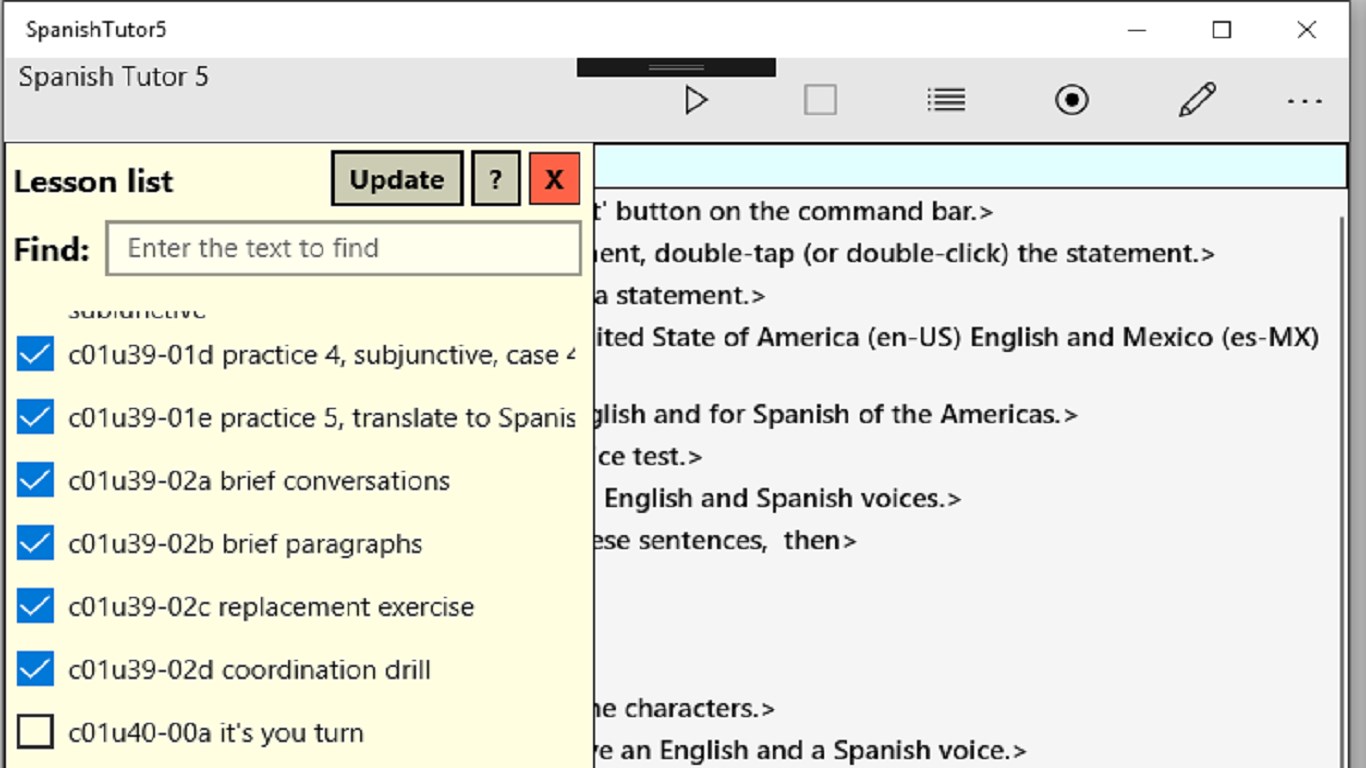
Task: Toggle c01u39-02a brief conversations checkbox
Action: (x=35, y=481)
